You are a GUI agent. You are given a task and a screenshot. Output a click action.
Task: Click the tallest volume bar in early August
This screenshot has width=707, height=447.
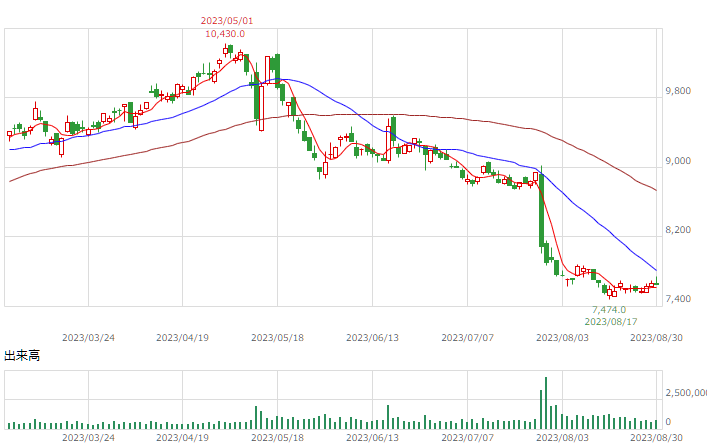point(546,403)
